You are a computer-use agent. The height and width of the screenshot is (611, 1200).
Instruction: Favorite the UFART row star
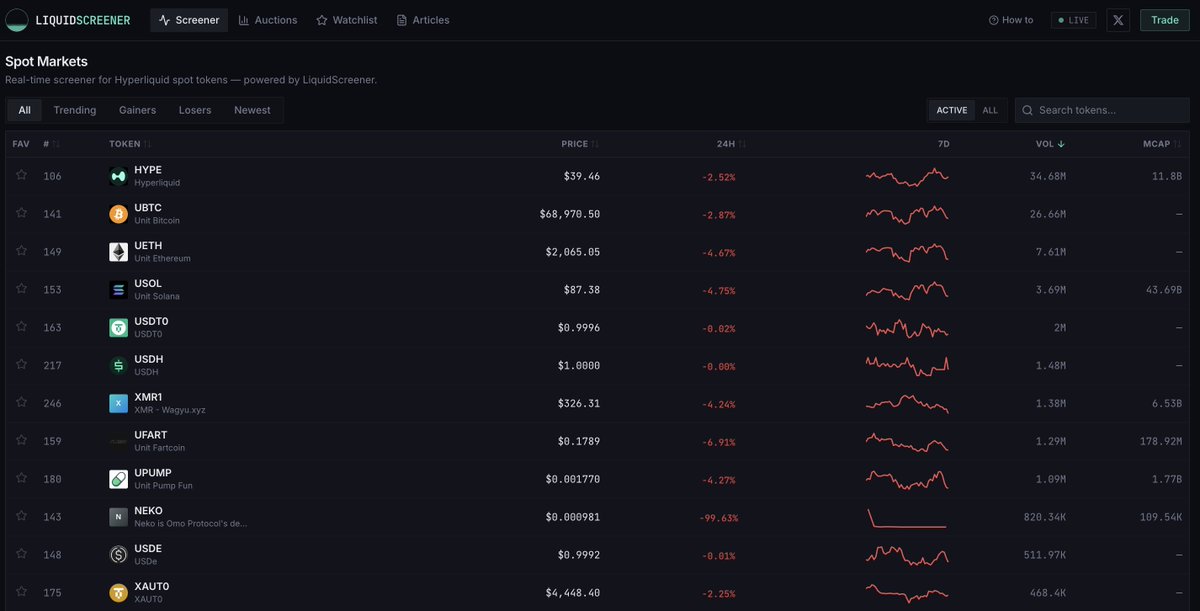(x=21, y=440)
